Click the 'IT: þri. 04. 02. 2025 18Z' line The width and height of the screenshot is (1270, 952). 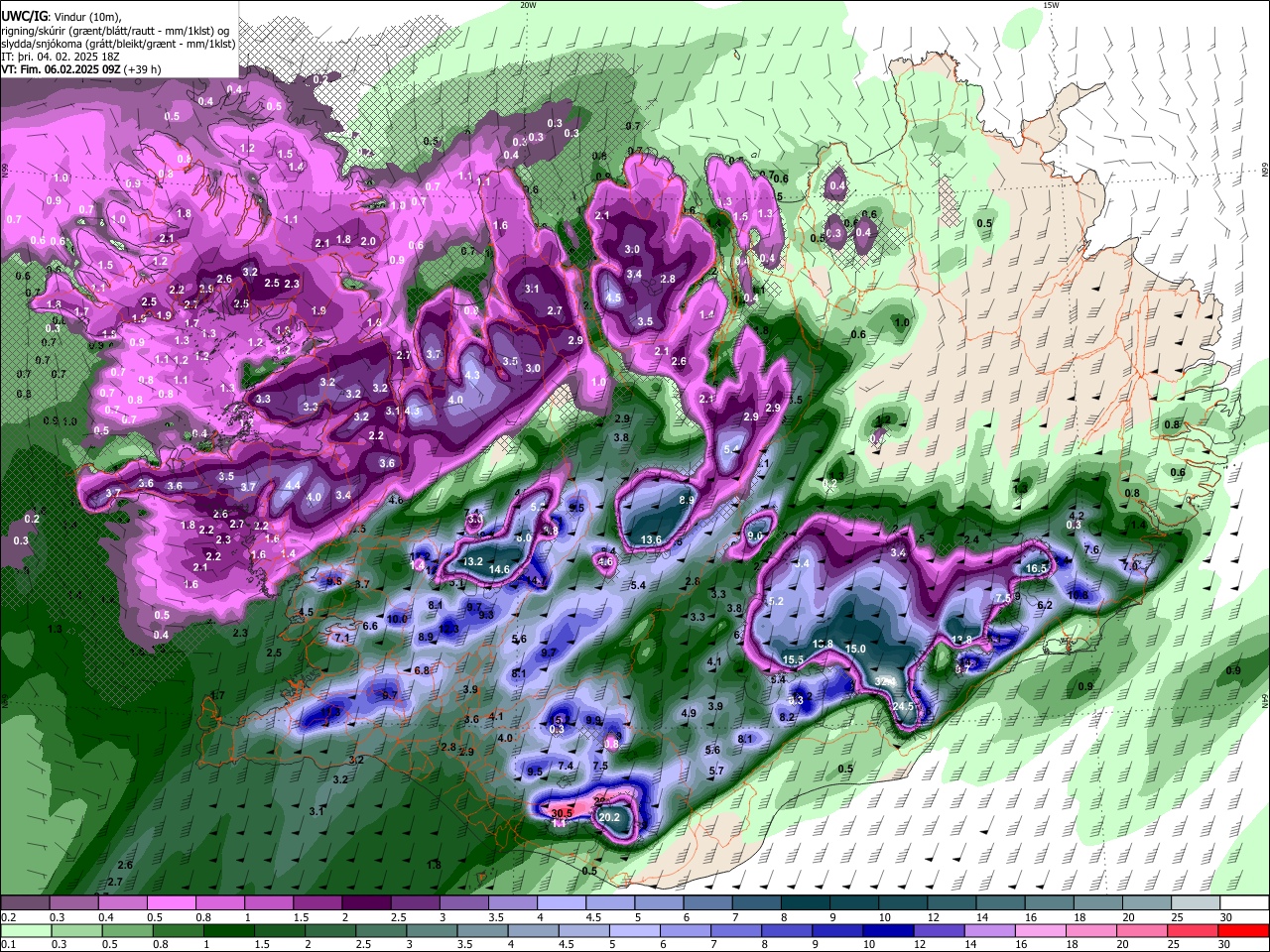[60, 57]
